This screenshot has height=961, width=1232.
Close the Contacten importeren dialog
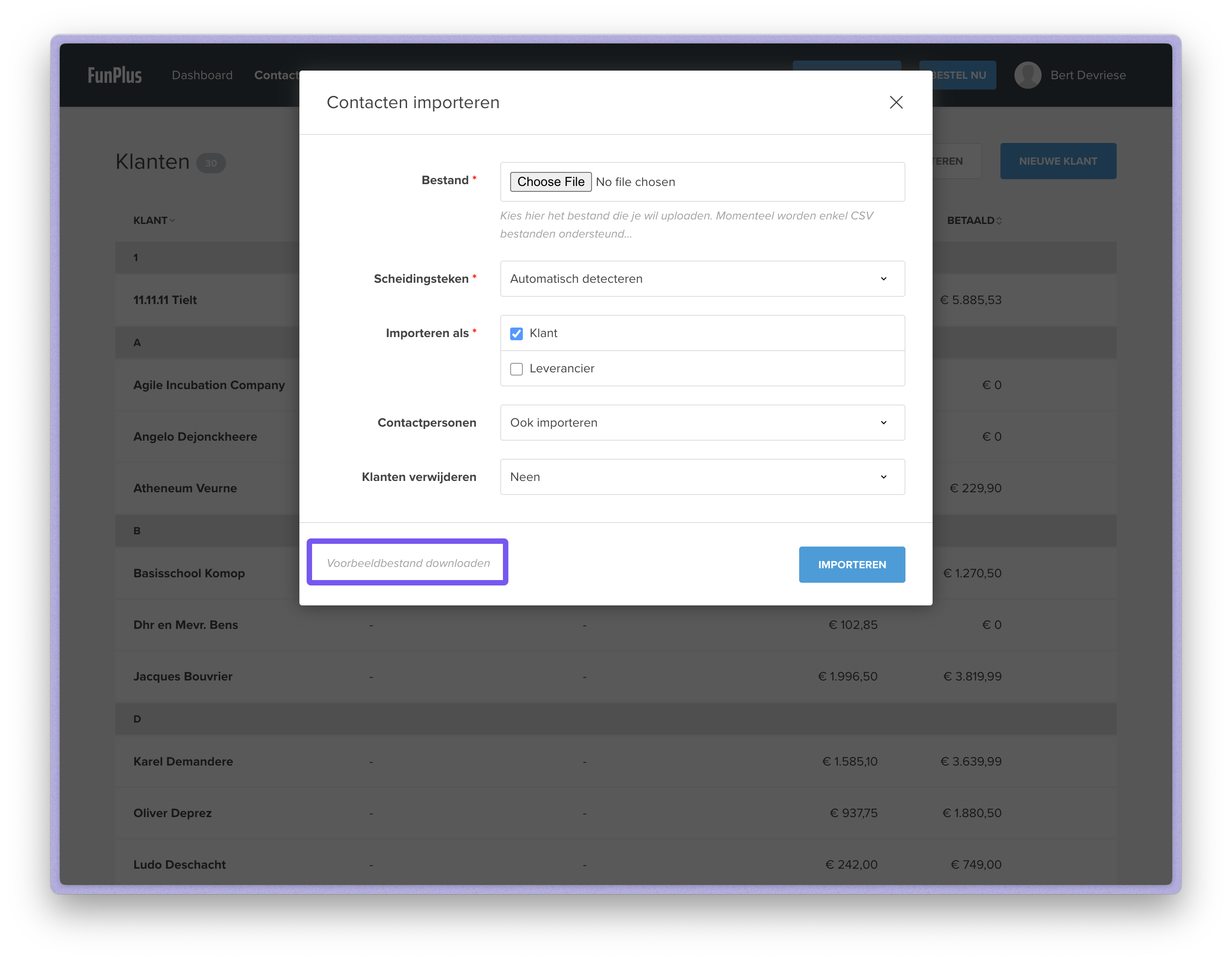click(896, 102)
